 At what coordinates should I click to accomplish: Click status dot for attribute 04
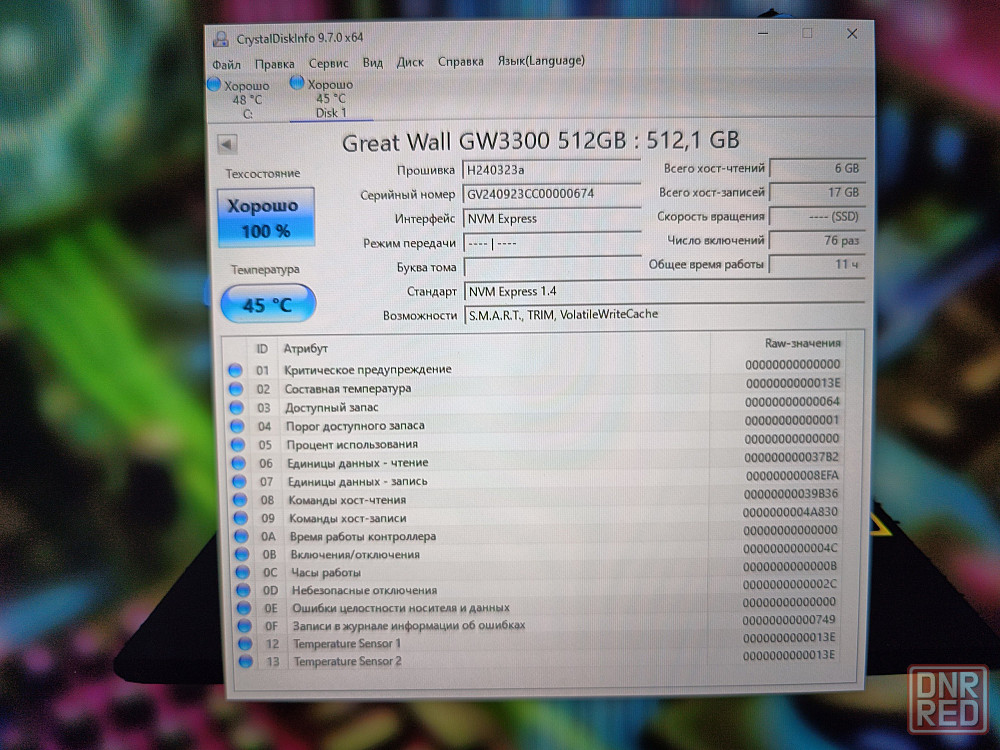237,426
